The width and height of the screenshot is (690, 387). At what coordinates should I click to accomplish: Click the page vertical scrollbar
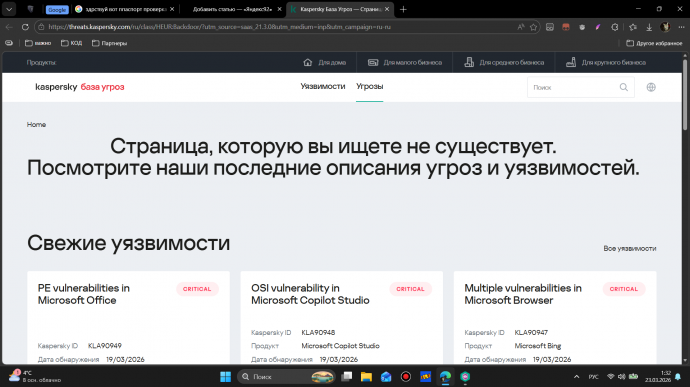click(x=685, y=94)
